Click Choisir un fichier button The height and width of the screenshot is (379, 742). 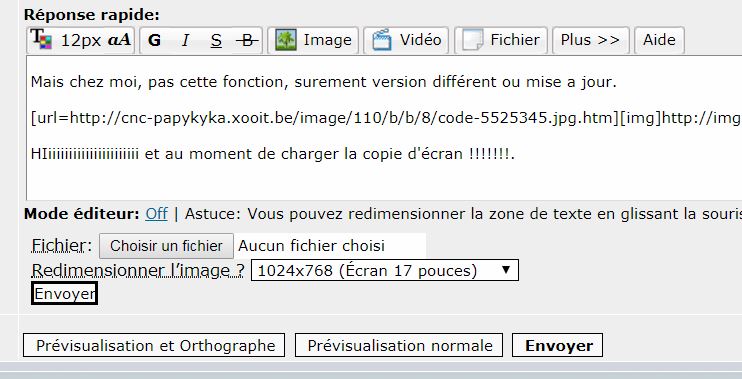tap(166, 246)
